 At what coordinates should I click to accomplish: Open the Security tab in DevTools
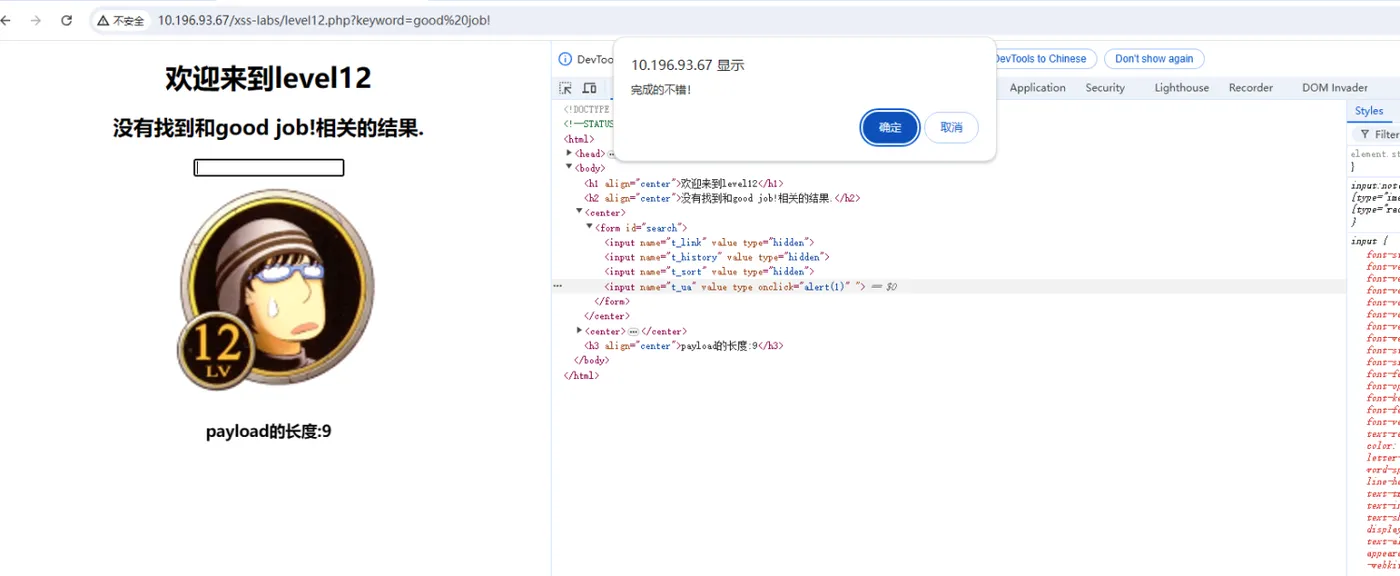point(1105,88)
